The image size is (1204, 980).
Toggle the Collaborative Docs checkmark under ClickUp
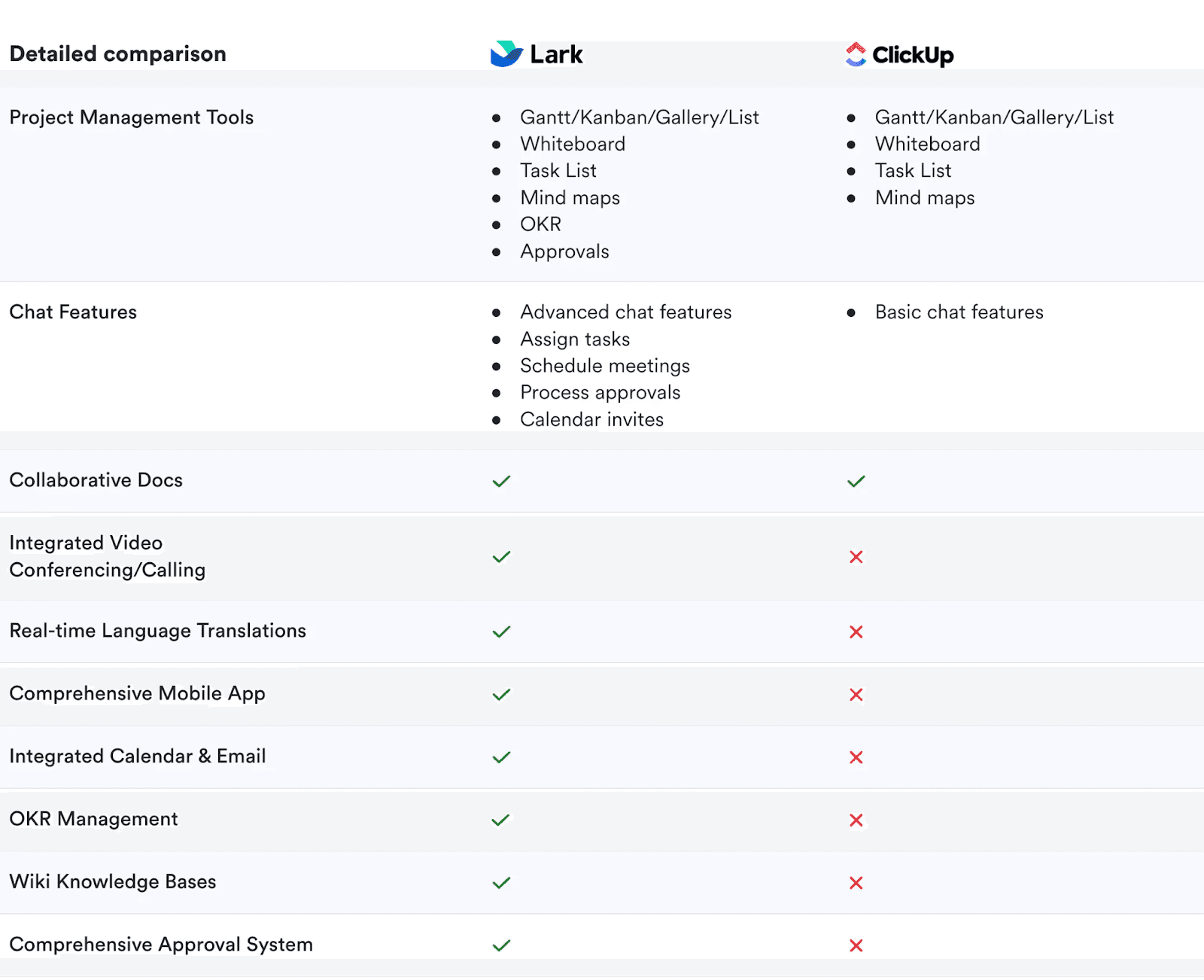click(855, 480)
